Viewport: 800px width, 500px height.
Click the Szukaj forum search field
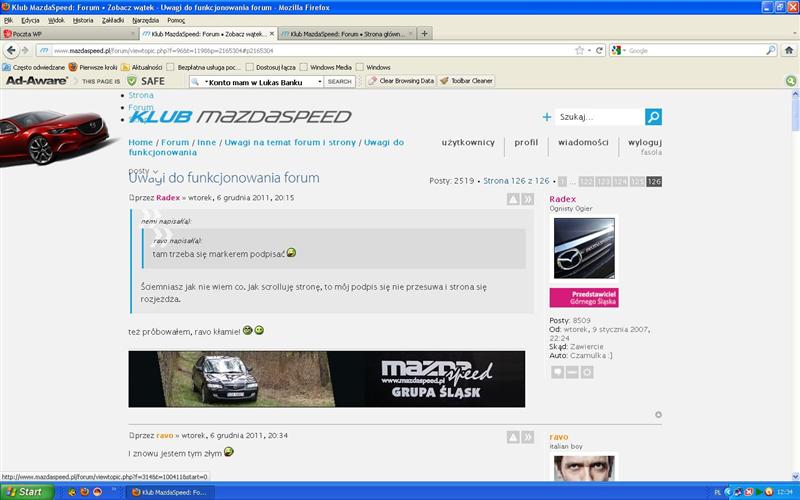[598, 117]
